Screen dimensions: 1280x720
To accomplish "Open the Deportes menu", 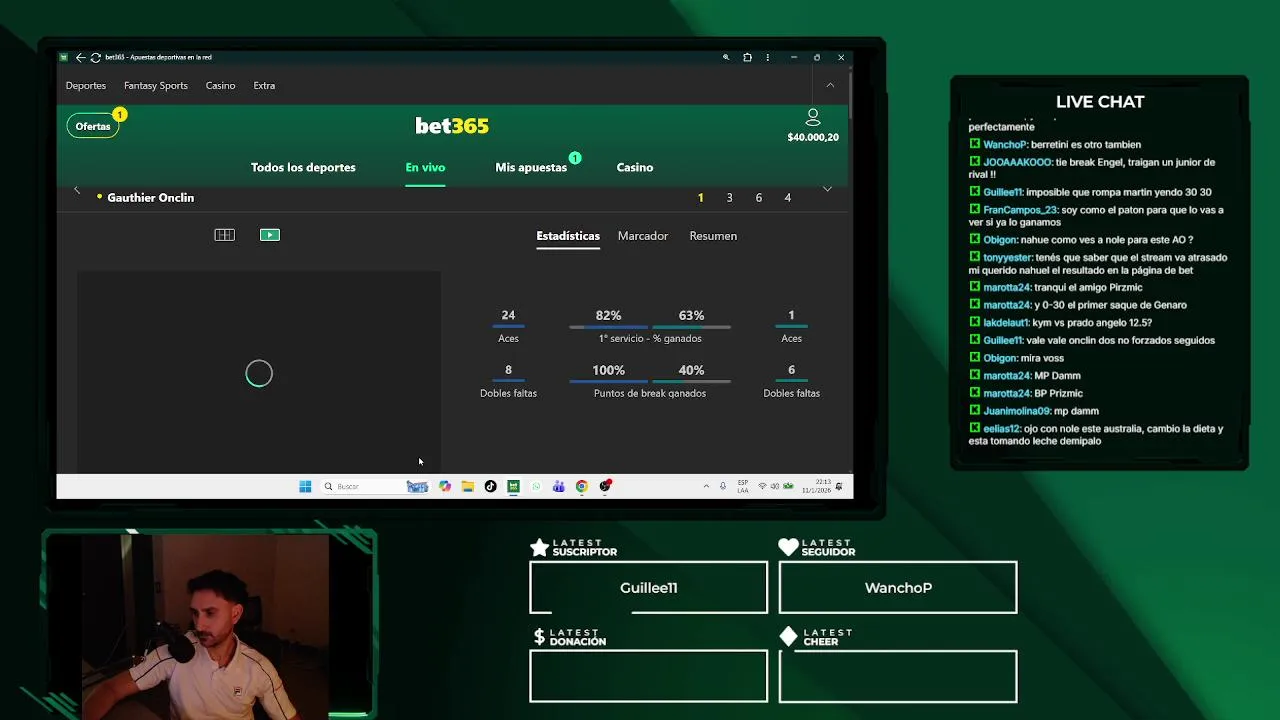I will pos(86,85).
